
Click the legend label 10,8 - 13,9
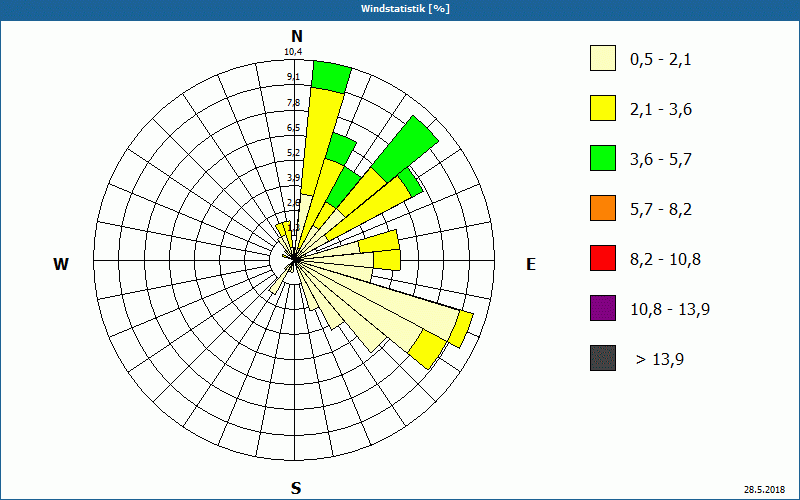(670, 310)
